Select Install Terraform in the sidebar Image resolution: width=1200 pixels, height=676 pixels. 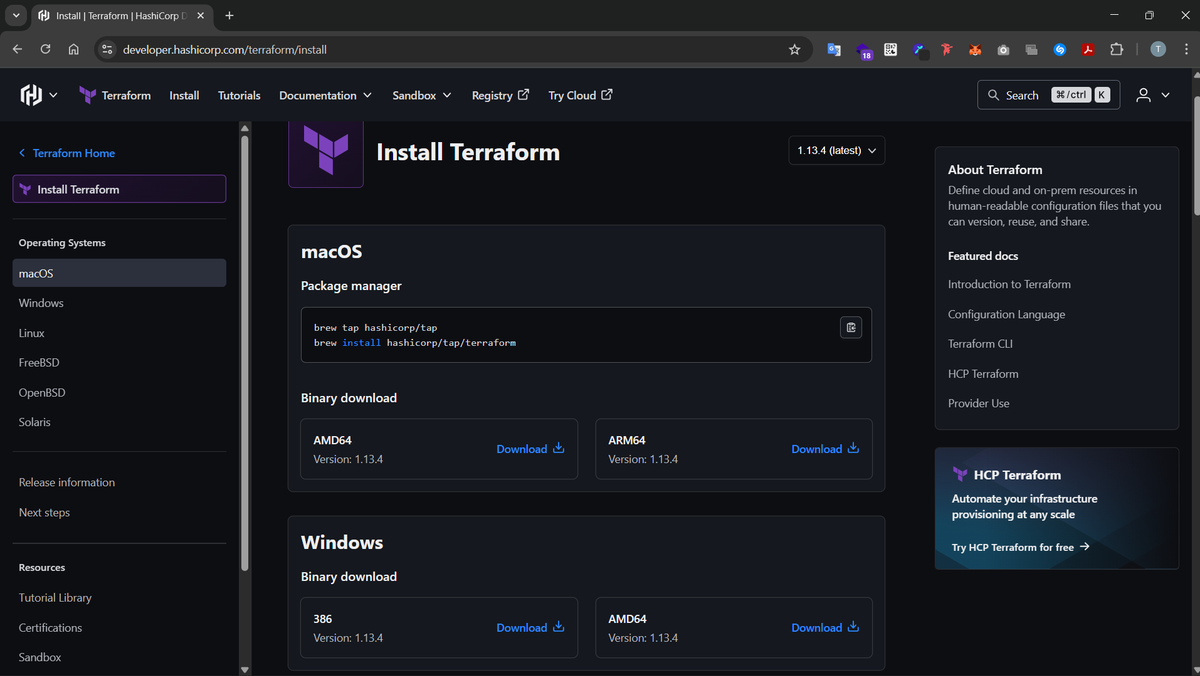click(119, 189)
